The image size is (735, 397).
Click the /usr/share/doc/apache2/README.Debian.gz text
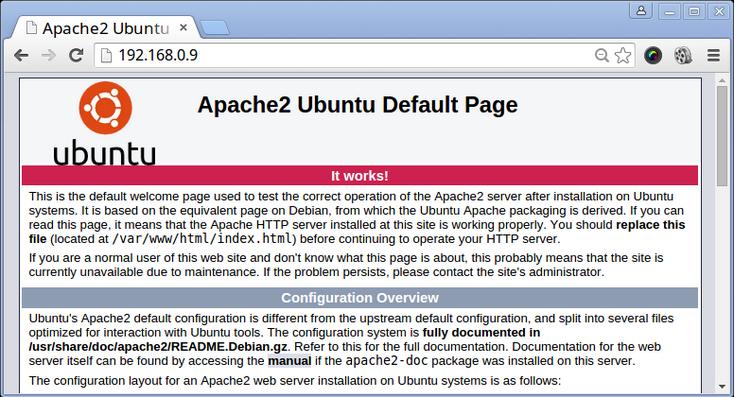point(158,347)
